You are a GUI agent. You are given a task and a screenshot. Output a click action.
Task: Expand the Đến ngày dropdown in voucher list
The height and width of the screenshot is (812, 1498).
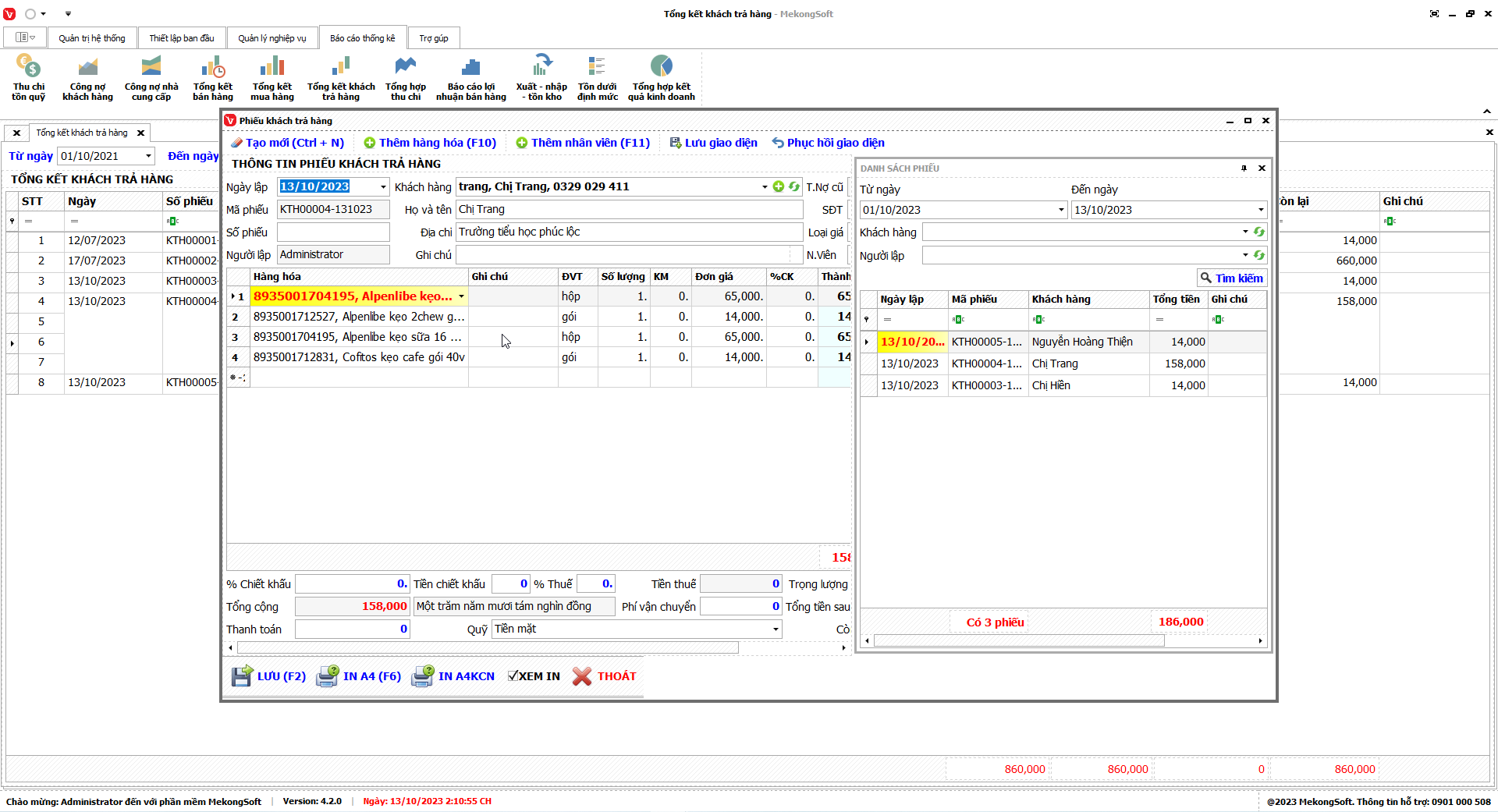[1260, 210]
